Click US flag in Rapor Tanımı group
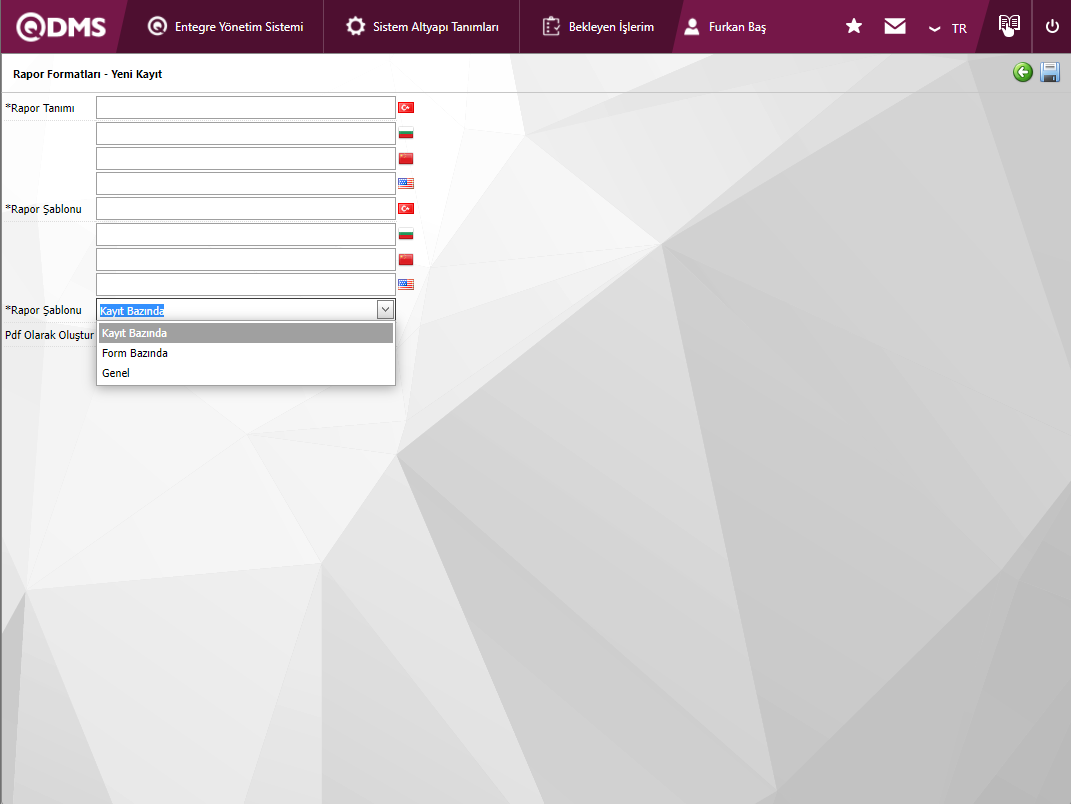 tap(406, 183)
